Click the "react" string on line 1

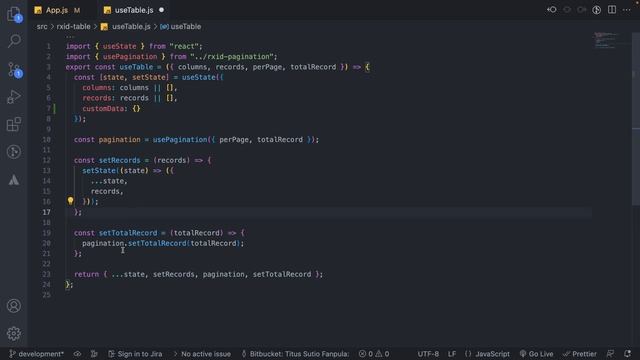click(x=184, y=47)
